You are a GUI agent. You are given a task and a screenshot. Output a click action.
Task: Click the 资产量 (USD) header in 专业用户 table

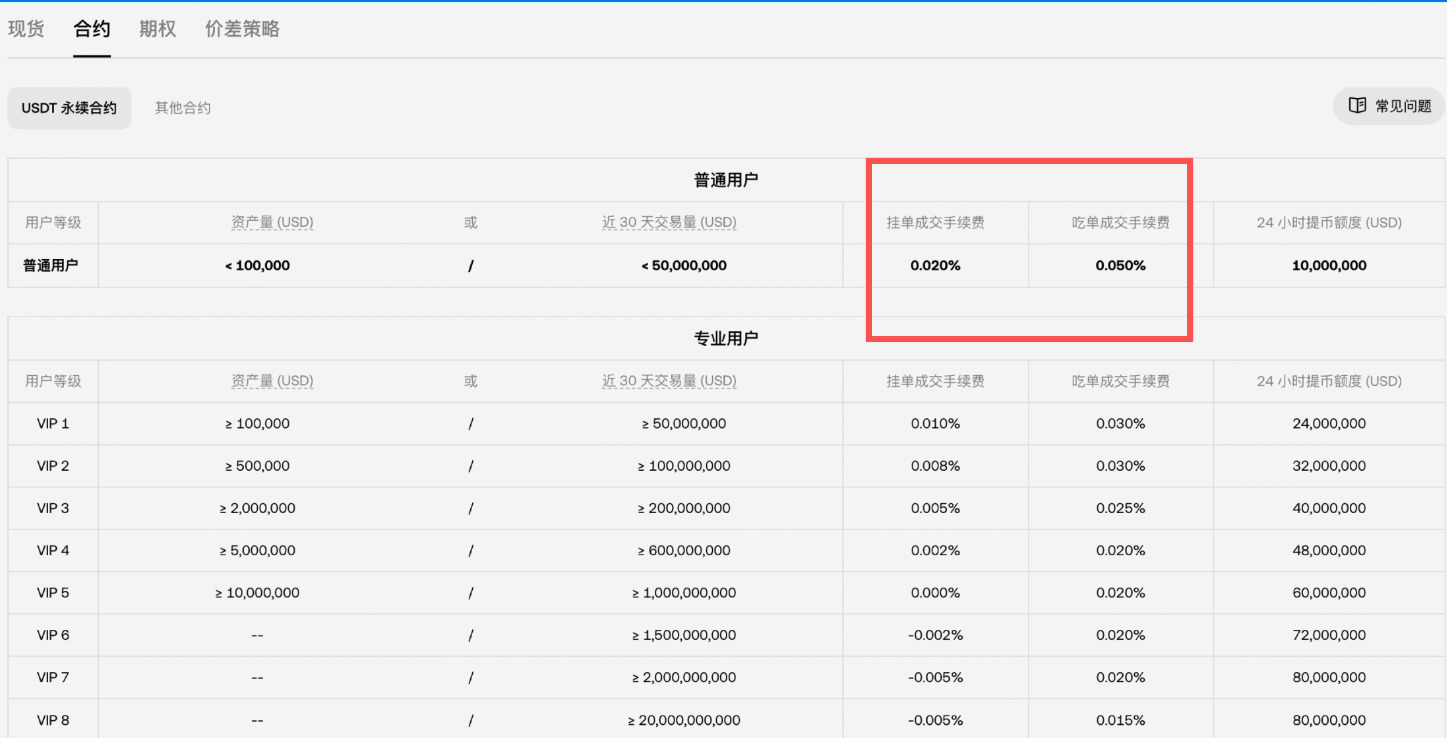[x=272, y=381]
